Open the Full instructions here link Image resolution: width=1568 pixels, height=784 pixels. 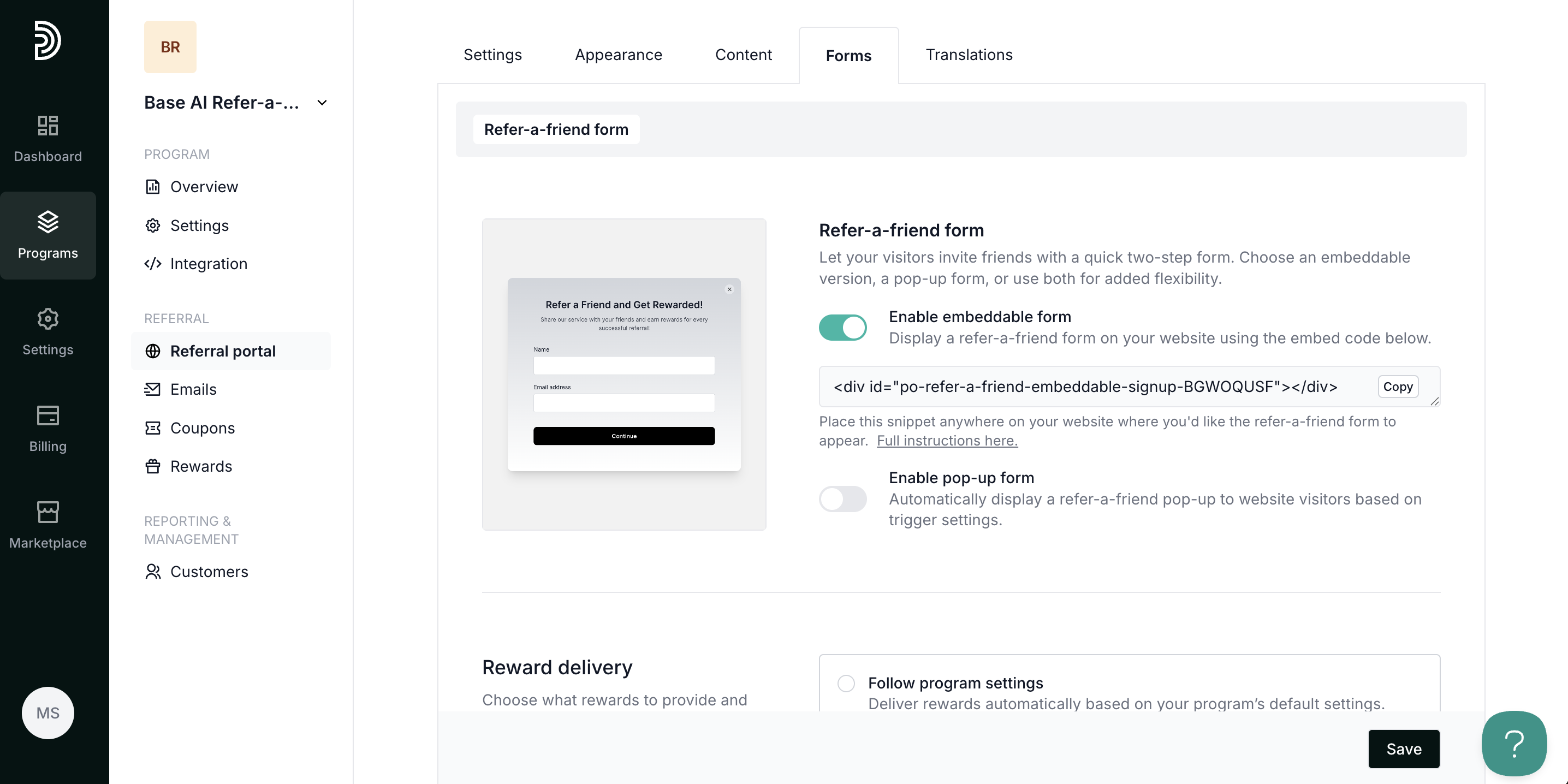(947, 441)
